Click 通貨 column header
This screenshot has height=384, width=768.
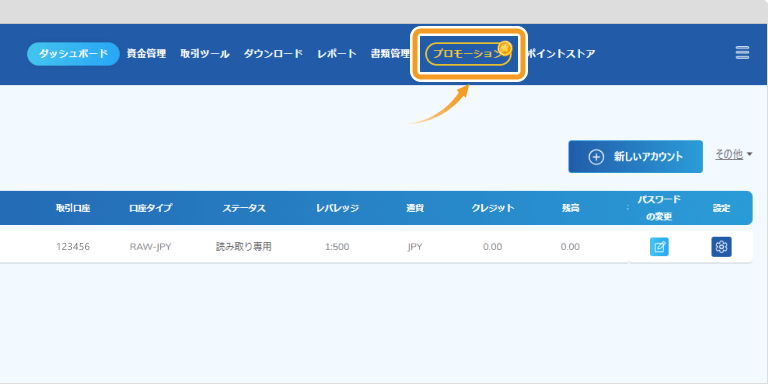415,208
